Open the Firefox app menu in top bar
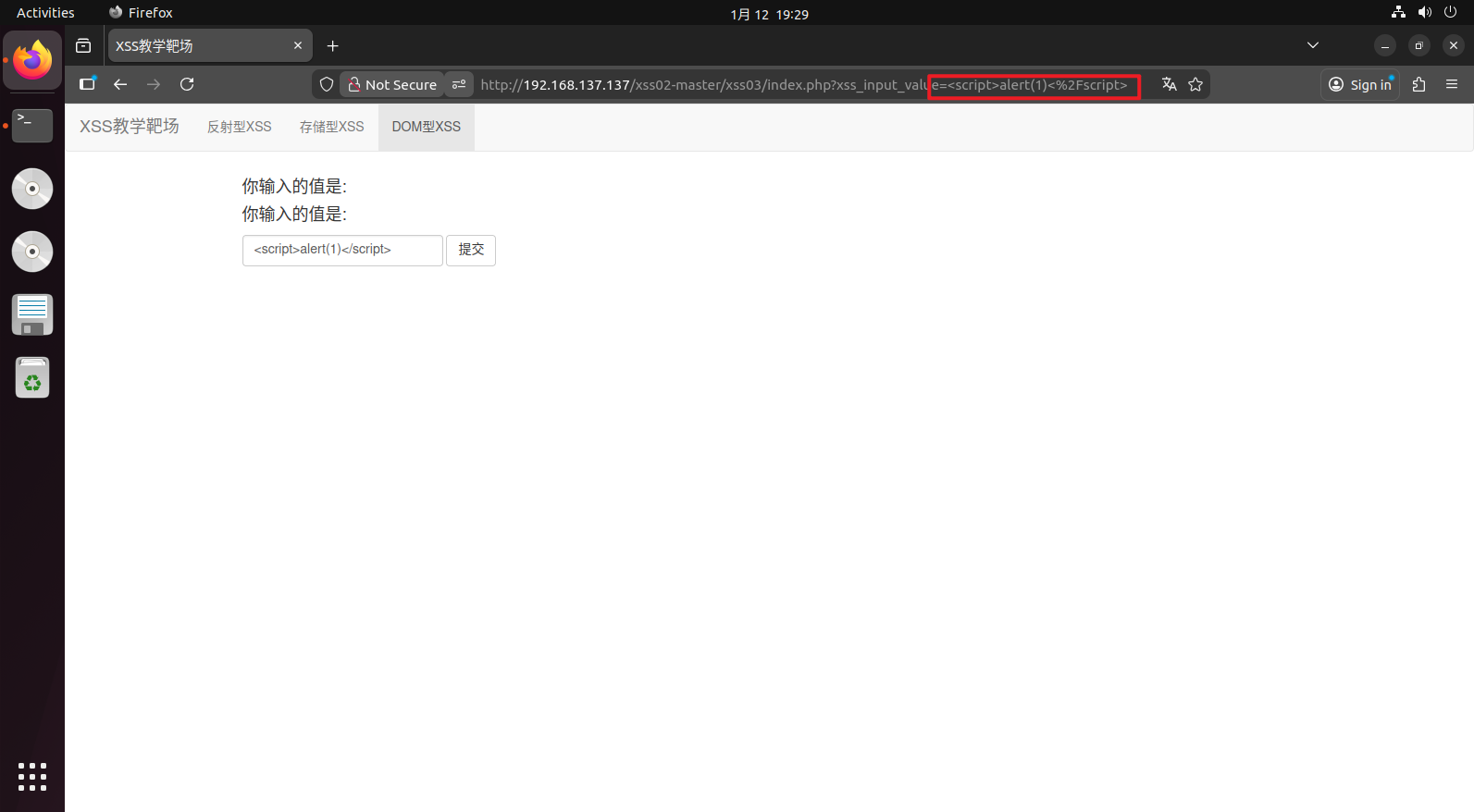 pos(141,13)
